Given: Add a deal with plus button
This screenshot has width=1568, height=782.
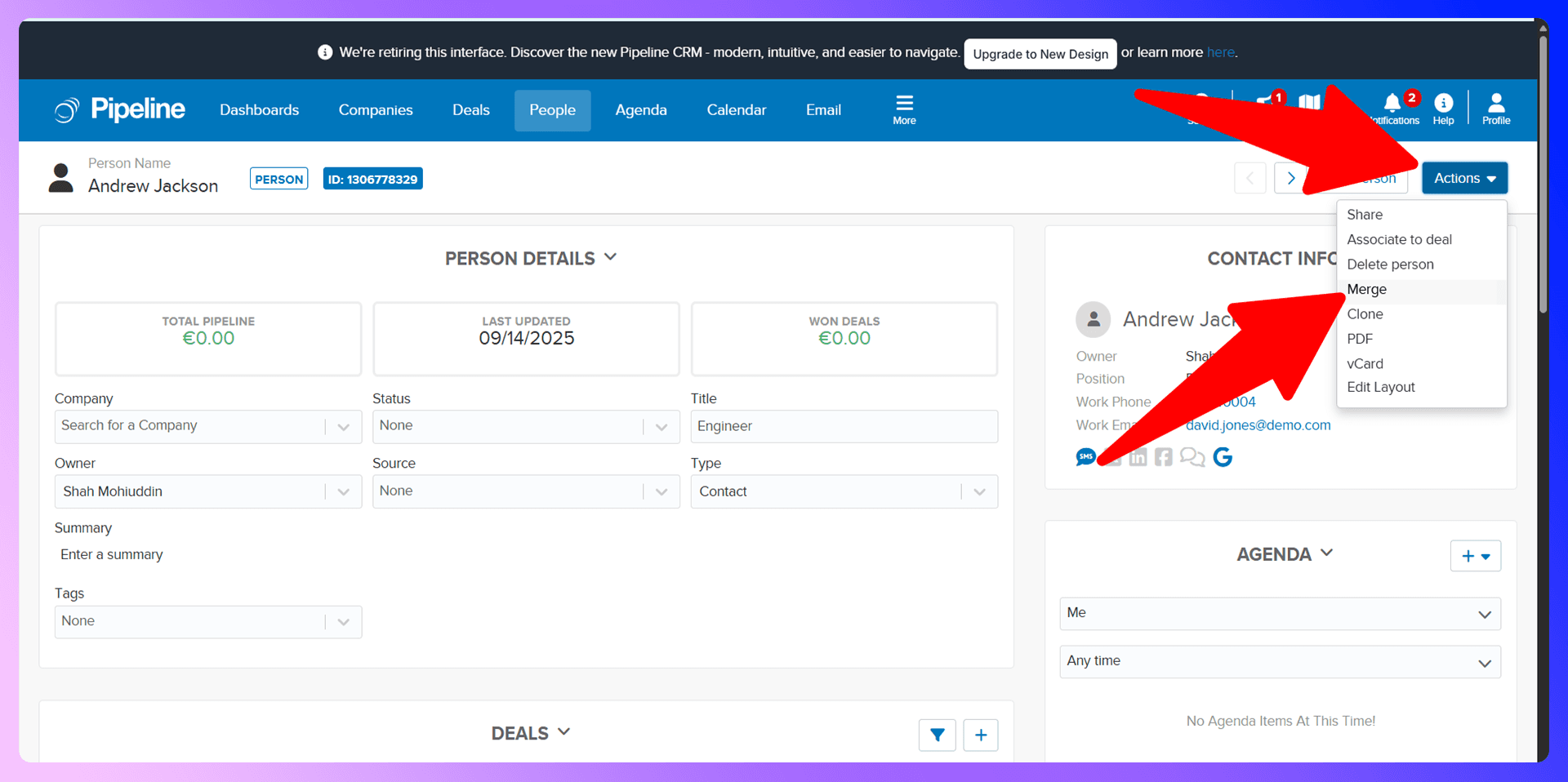Looking at the screenshot, I should coord(981,735).
